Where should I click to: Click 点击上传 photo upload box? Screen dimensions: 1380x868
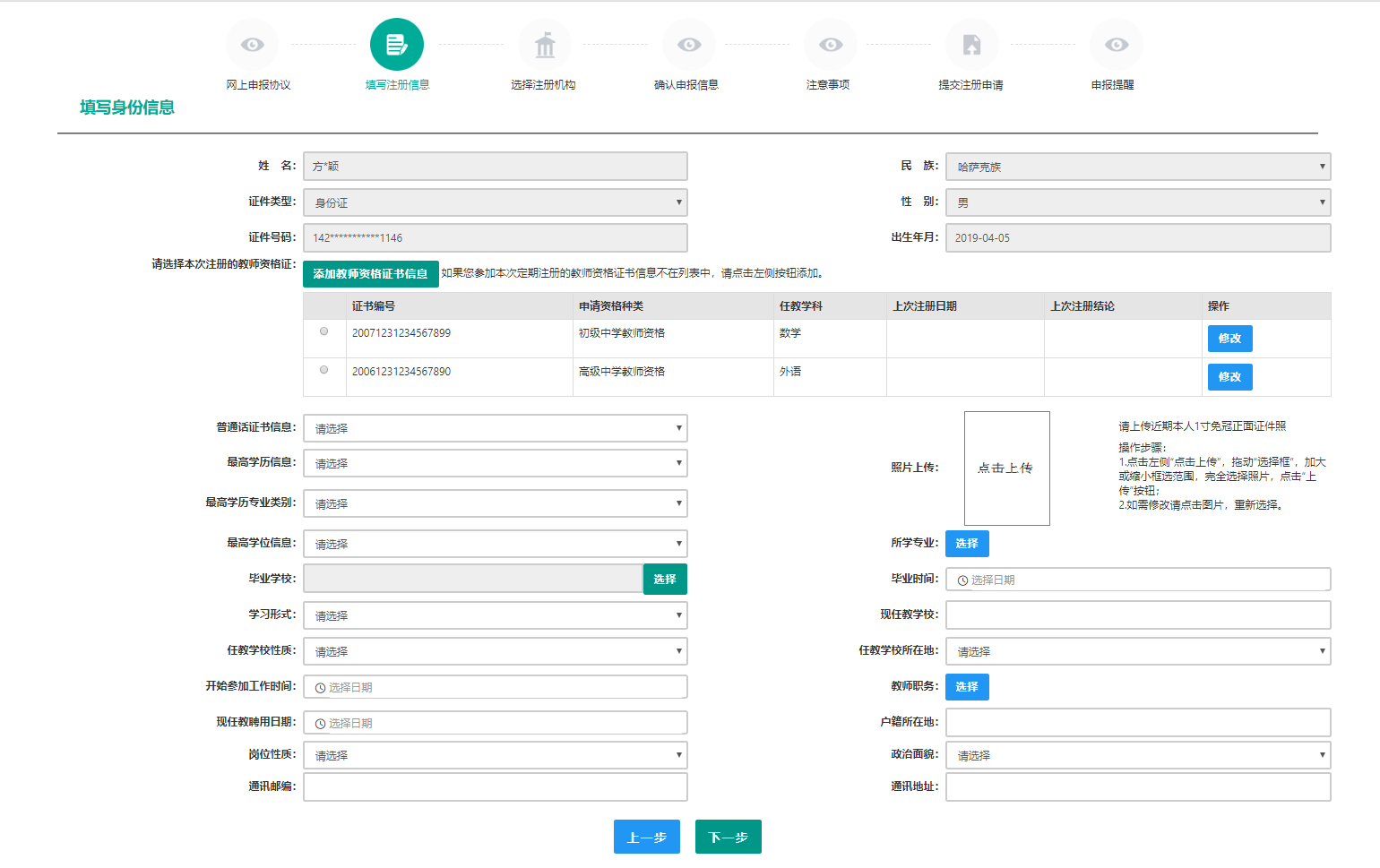1006,468
